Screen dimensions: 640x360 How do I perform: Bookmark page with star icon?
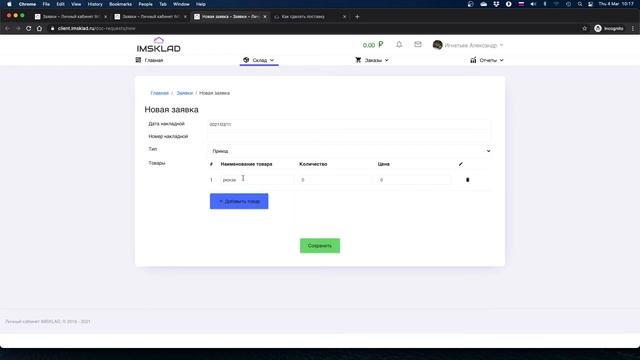click(584, 28)
